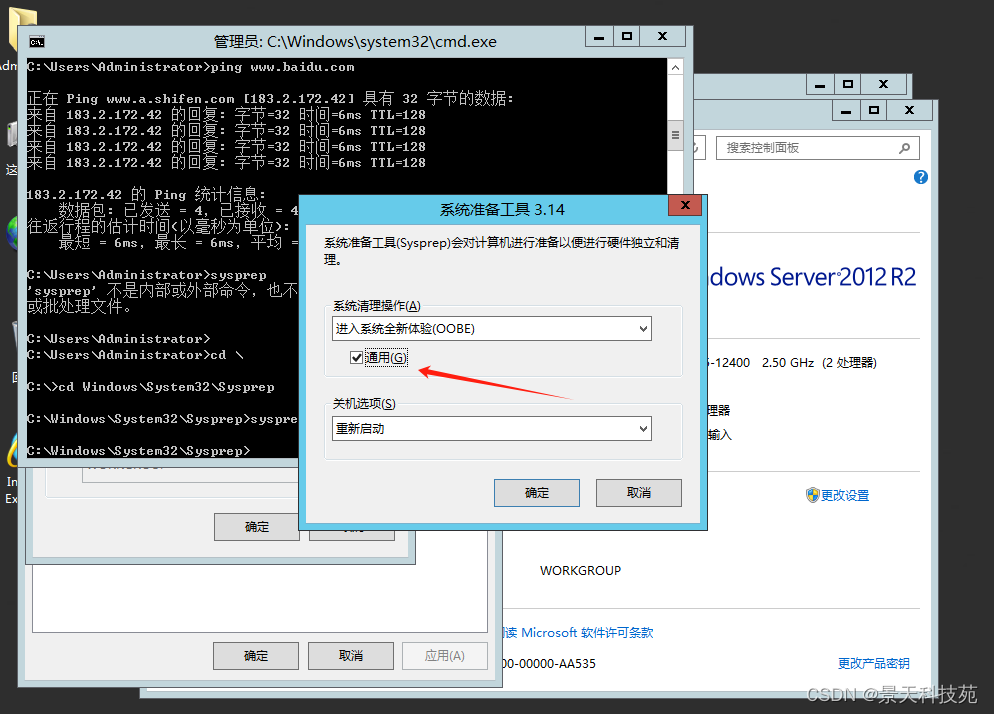Screen dimensions: 994x714
Task: Click the ping www.baidu.com command line
Action: tap(190, 67)
